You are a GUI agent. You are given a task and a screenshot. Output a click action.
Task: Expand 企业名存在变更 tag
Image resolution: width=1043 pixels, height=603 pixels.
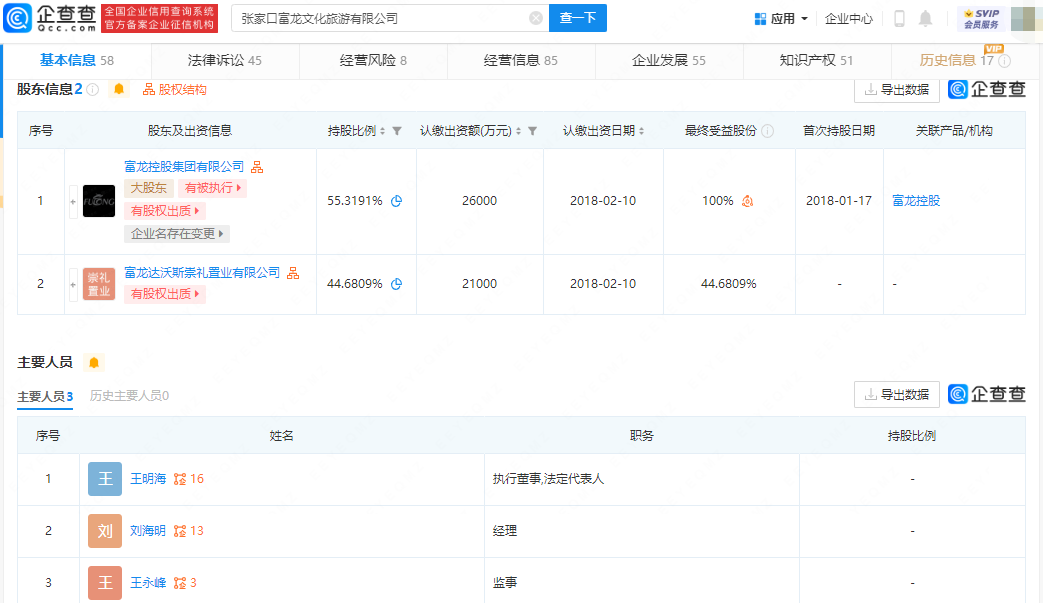[177, 233]
